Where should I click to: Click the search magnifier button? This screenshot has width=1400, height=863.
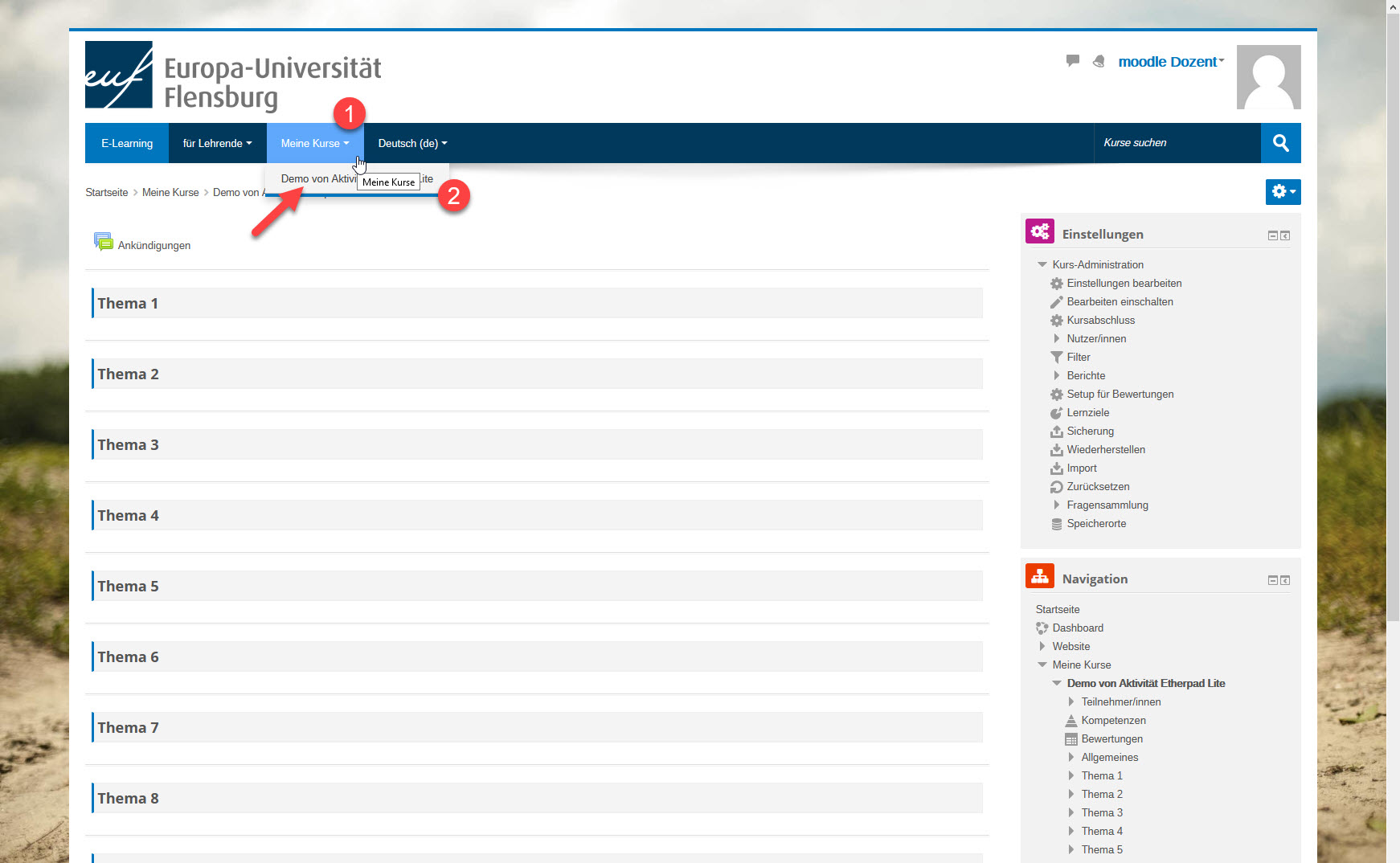pyautogui.click(x=1280, y=143)
